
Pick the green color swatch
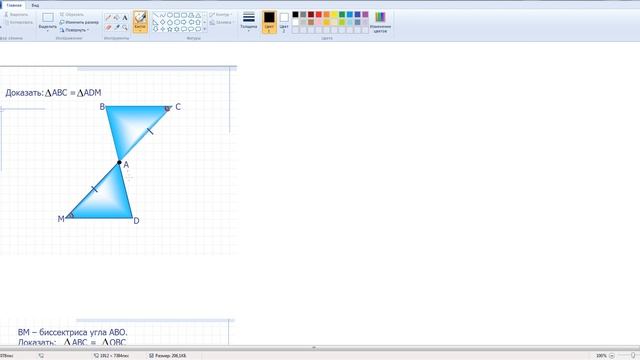coord(342,14)
